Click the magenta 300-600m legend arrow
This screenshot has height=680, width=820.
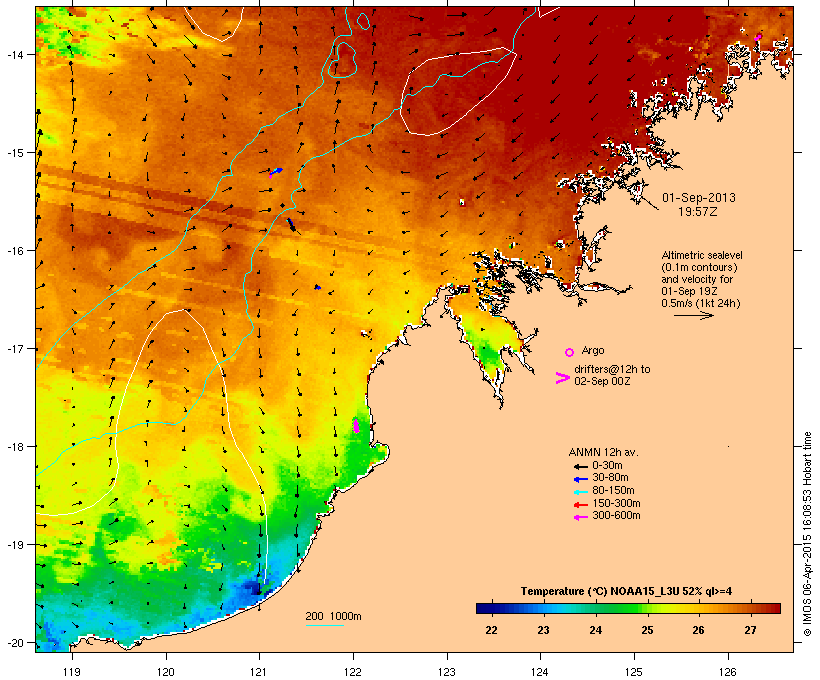click(x=580, y=517)
